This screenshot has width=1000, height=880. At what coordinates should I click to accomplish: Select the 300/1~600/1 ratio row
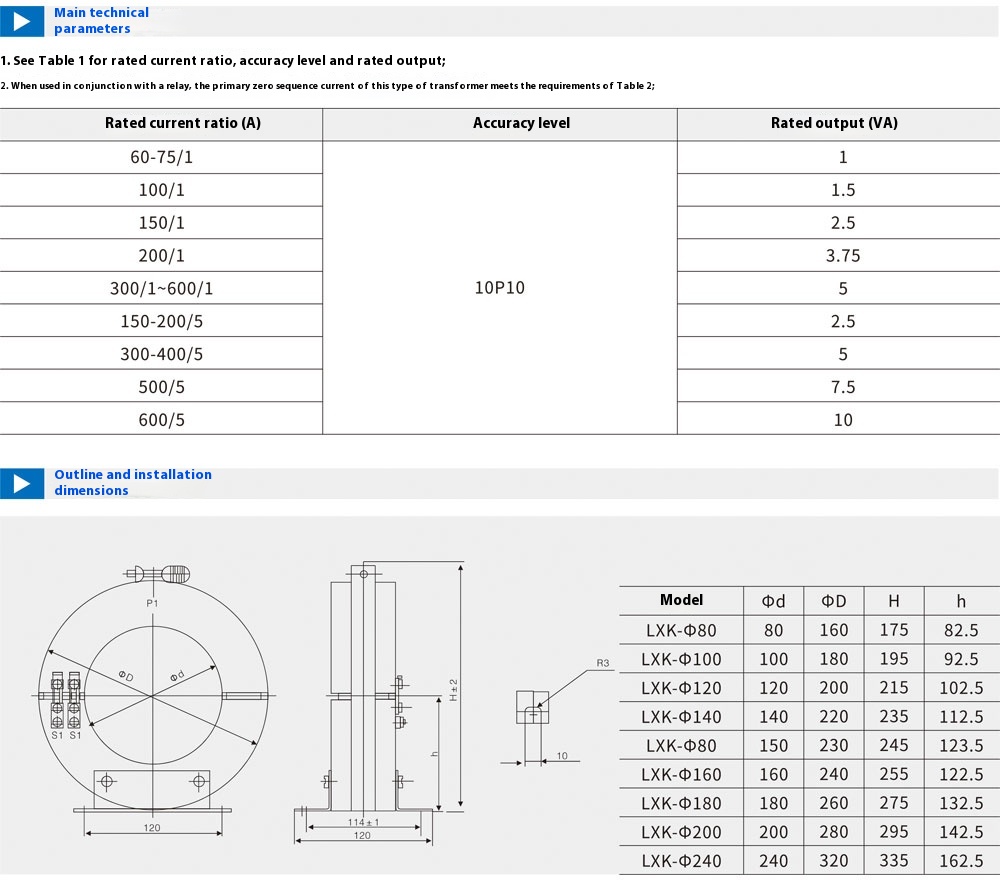coord(162,288)
